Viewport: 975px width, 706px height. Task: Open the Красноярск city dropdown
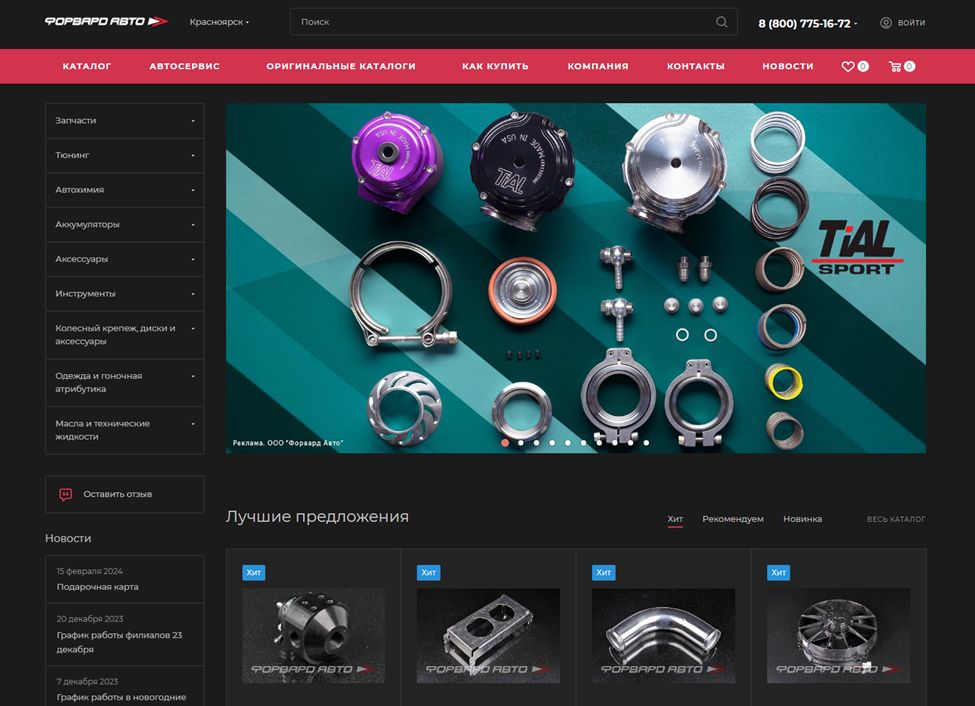219,22
